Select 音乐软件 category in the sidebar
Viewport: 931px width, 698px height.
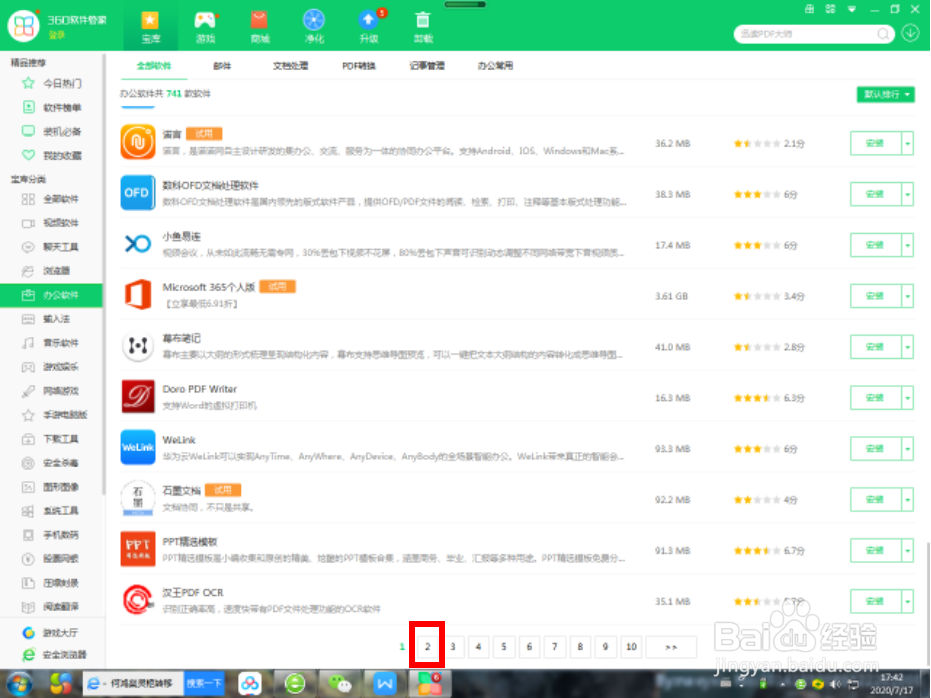[x=50, y=343]
